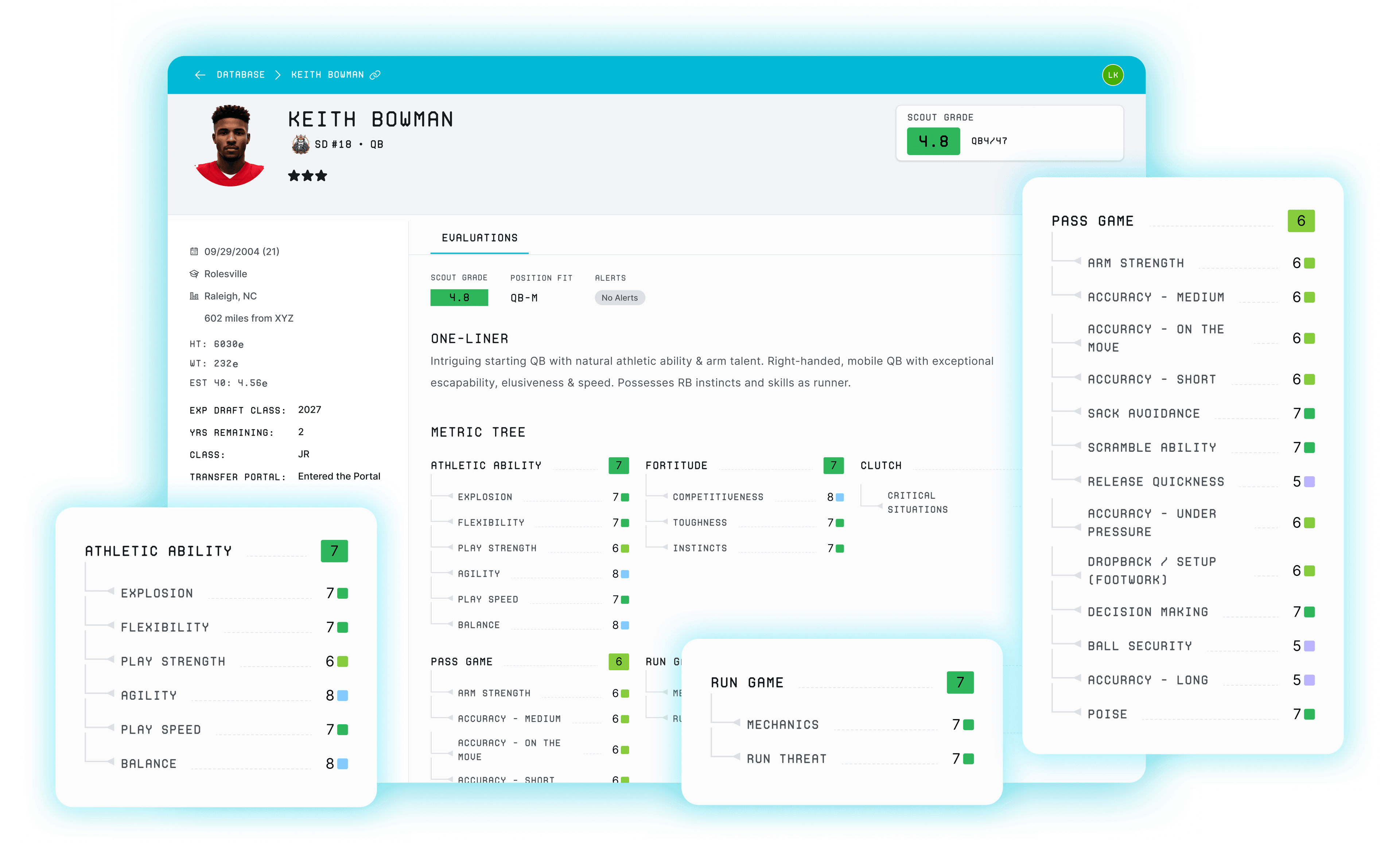
Task: Click the 4.8 scout grade badge in header
Action: point(933,141)
